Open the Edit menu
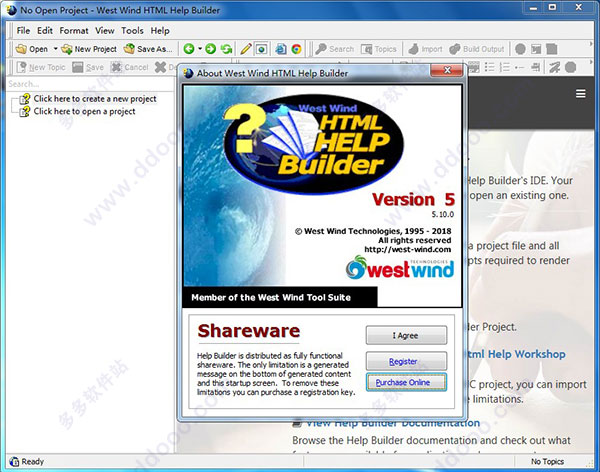Image resolution: width=600 pixels, height=472 pixels. coord(45,31)
